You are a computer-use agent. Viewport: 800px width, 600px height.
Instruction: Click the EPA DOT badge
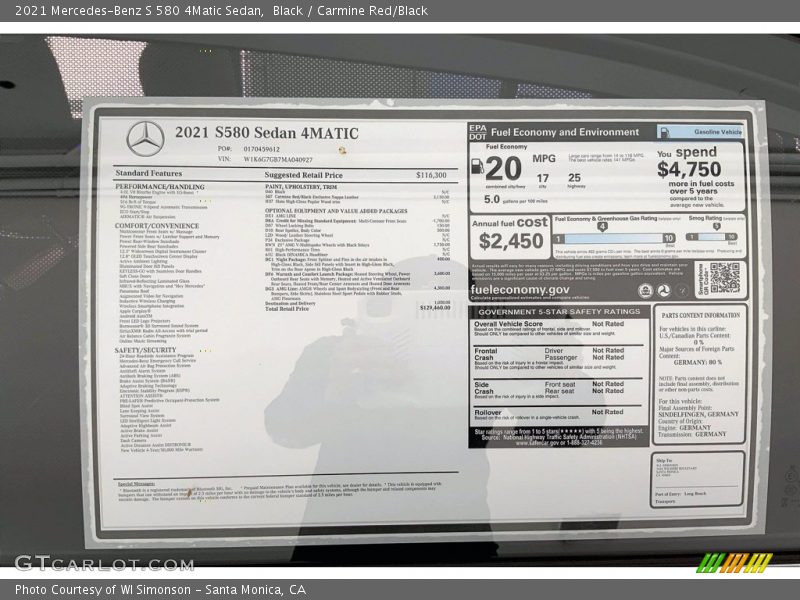(478, 132)
